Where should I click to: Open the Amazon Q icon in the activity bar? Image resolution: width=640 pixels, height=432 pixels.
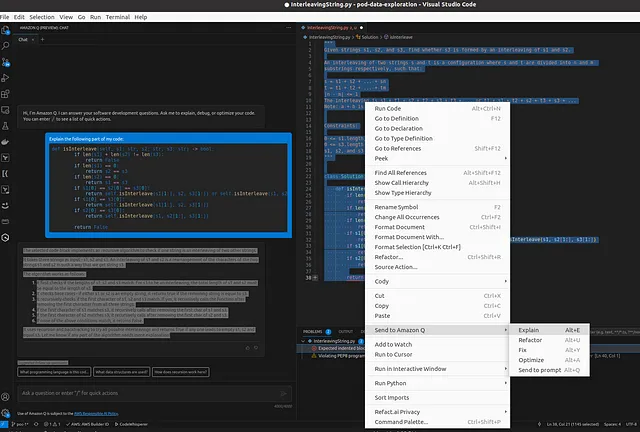click(5, 237)
